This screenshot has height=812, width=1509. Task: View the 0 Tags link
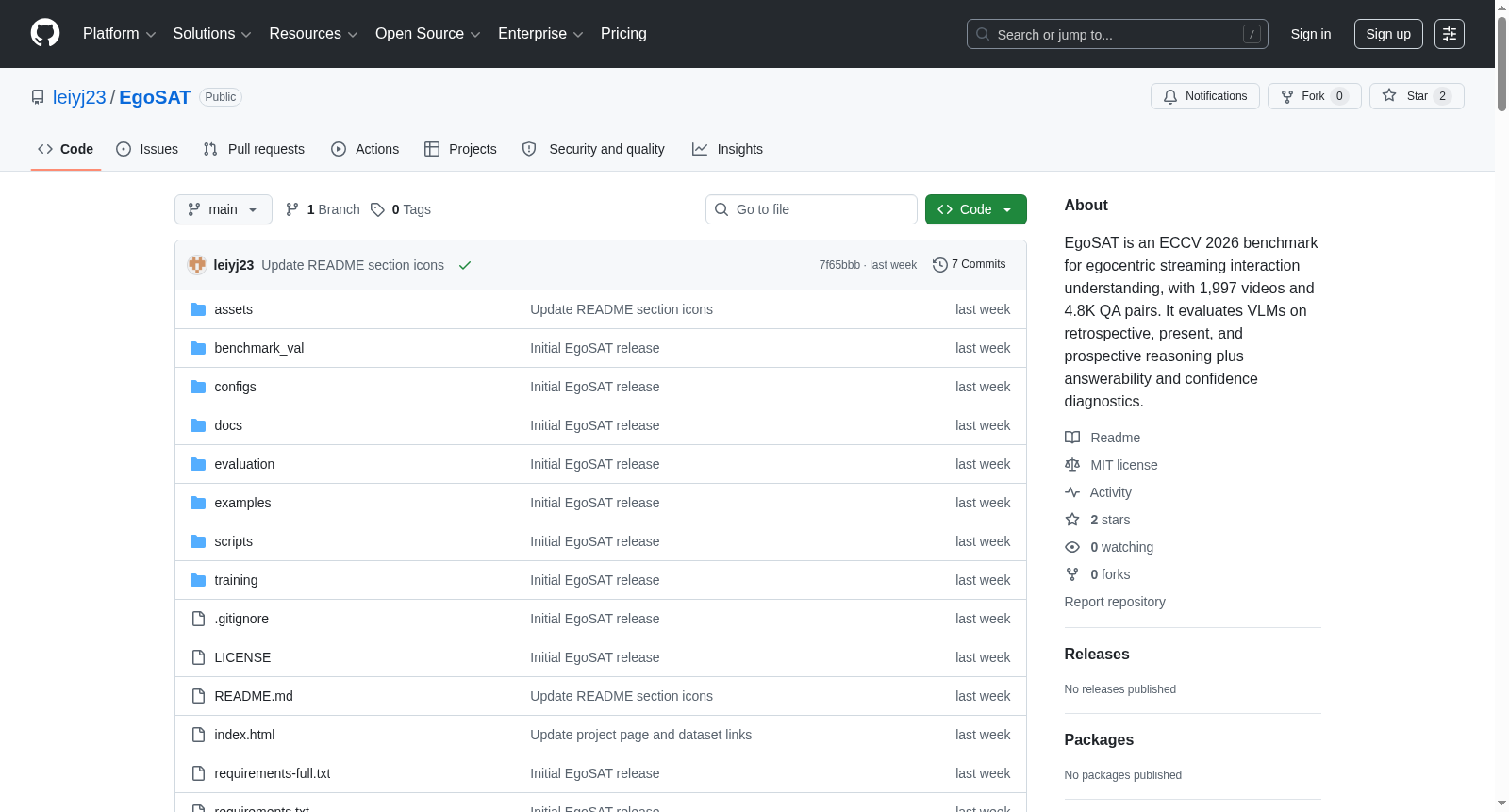pyautogui.click(x=401, y=209)
